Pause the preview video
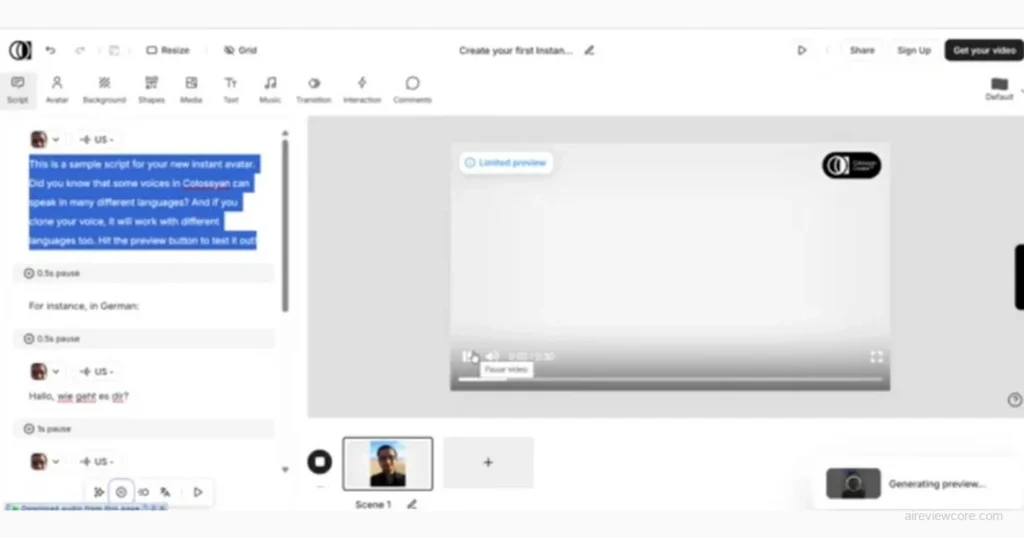 467,356
